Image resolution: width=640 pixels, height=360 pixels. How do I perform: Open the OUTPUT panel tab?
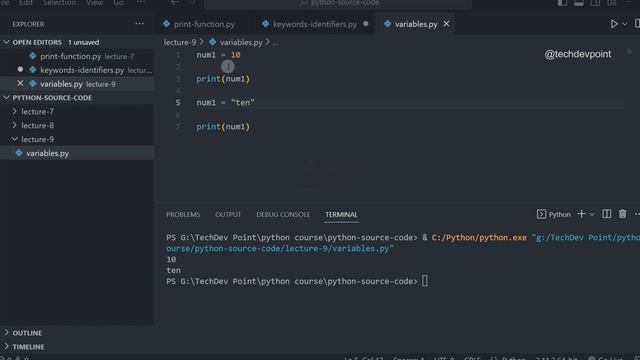tap(228, 214)
